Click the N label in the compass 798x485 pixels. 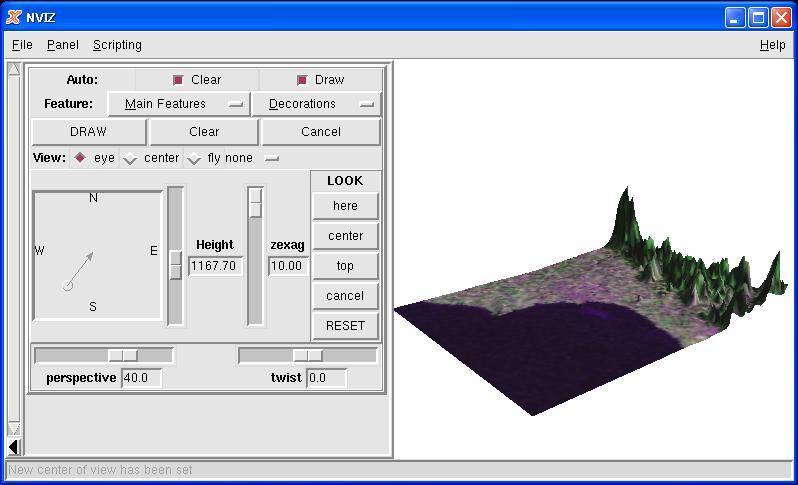tap(93, 198)
